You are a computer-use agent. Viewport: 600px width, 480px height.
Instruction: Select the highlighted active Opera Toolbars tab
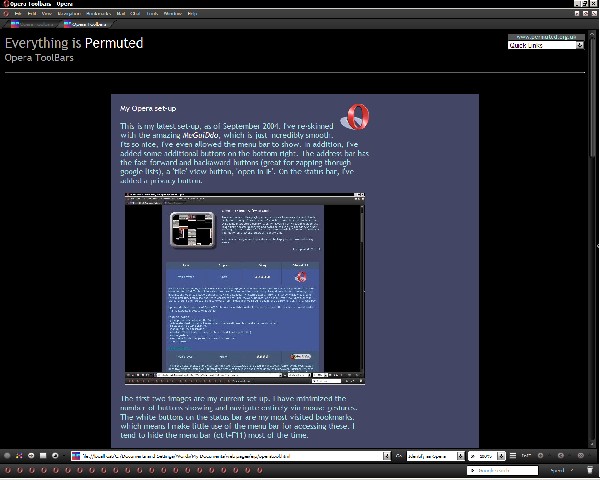(x=86, y=24)
